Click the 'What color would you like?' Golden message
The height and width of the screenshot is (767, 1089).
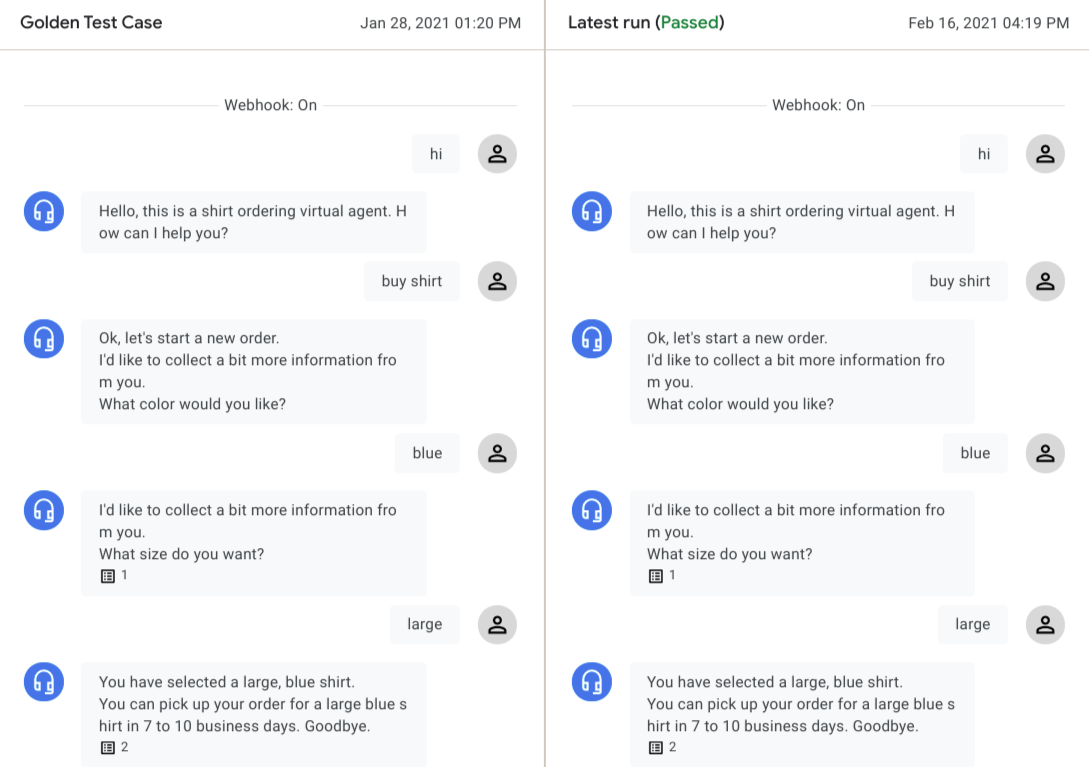192,404
